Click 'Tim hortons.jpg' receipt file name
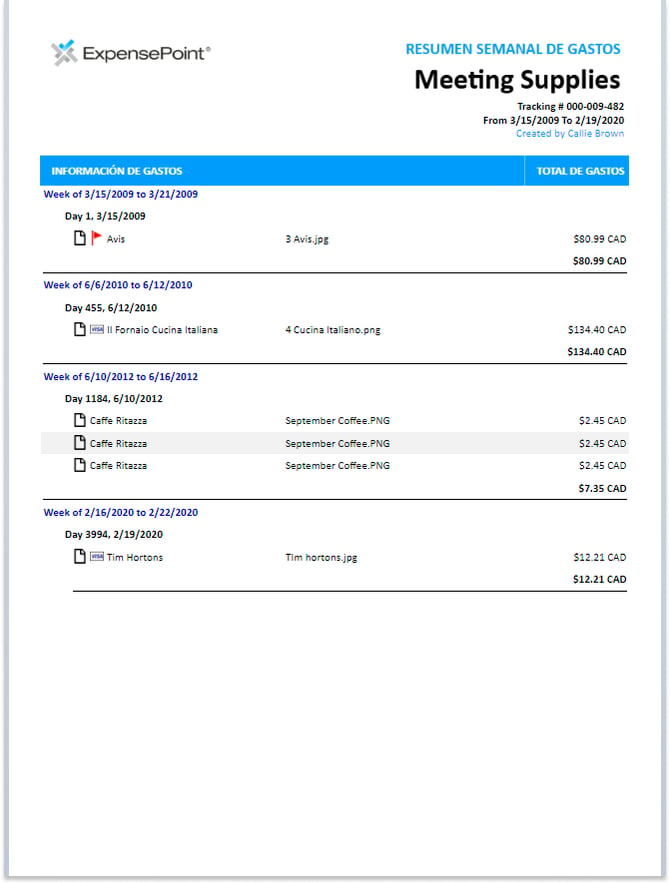This screenshot has width=670, height=884. [x=321, y=558]
